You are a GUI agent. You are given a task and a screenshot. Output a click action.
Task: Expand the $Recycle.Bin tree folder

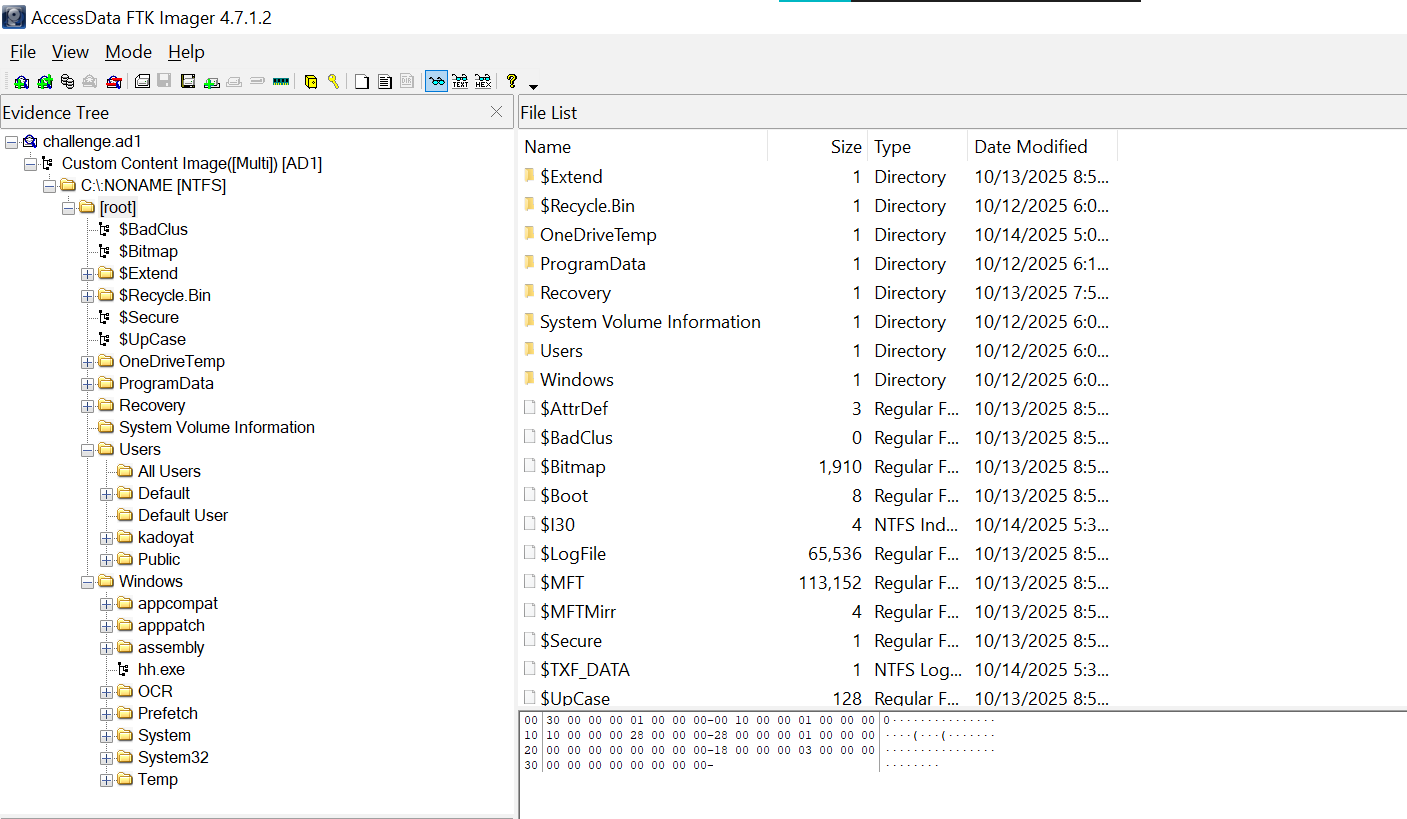coord(87,296)
